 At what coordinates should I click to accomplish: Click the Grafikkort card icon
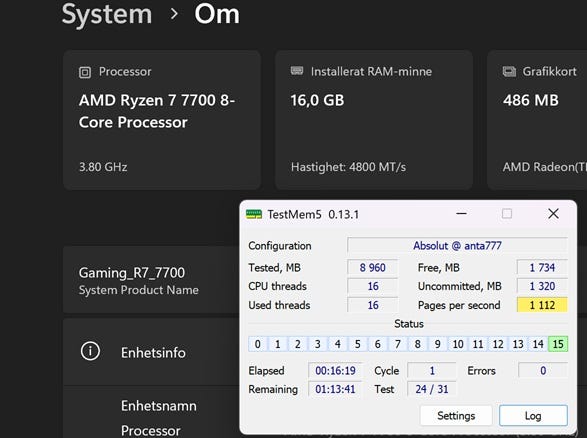(x=509, y=71)
